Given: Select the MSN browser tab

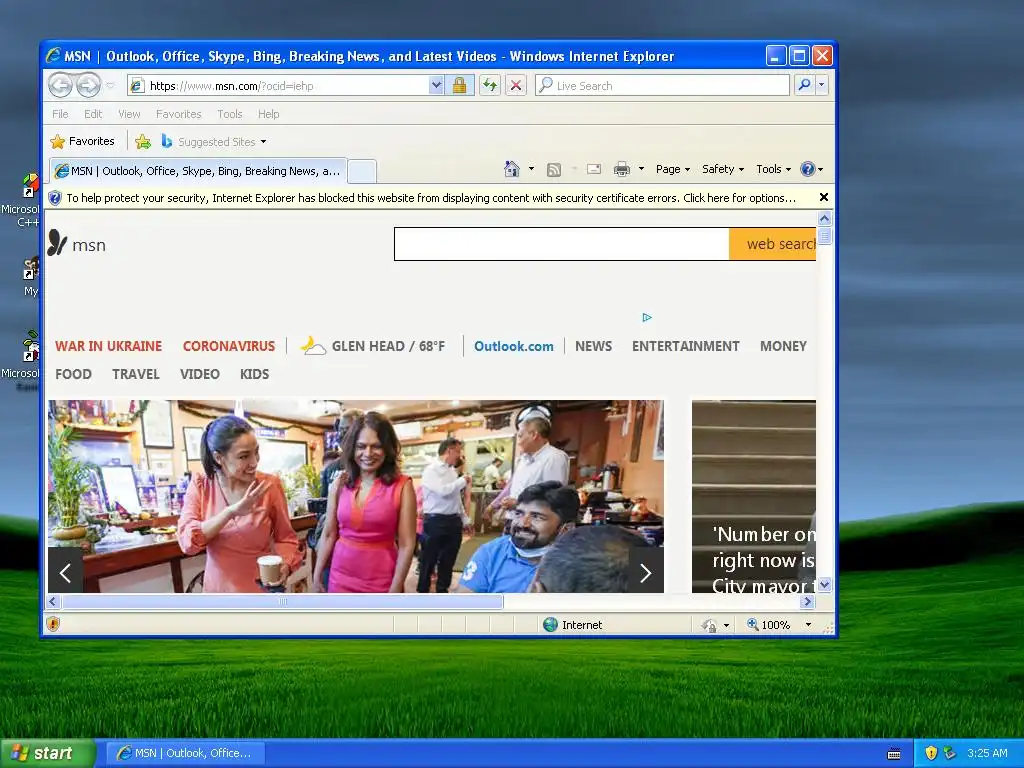Looking at the screenshot, I should click(x=199, y=171).
